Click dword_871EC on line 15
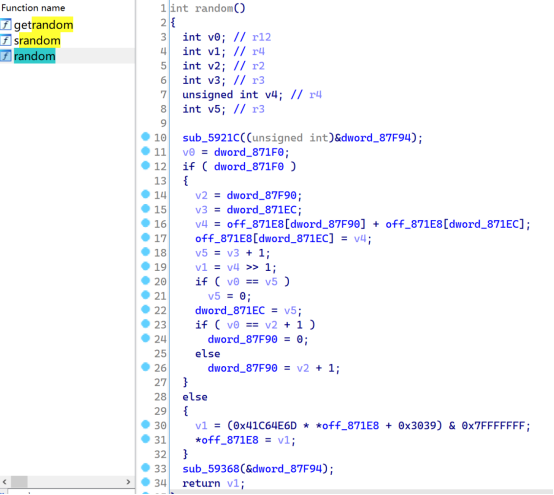Screen dimensions: 554x495 (x=263, y=210)
